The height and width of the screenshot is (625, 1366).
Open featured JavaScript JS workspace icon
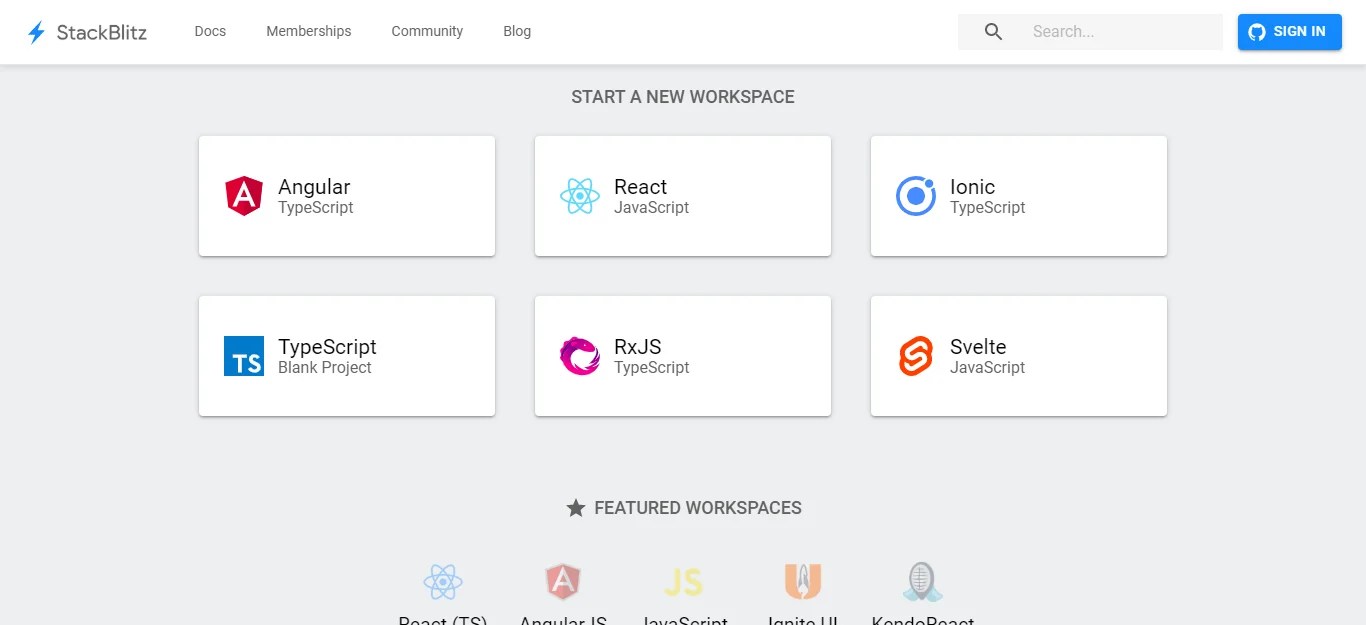point(683,581)
